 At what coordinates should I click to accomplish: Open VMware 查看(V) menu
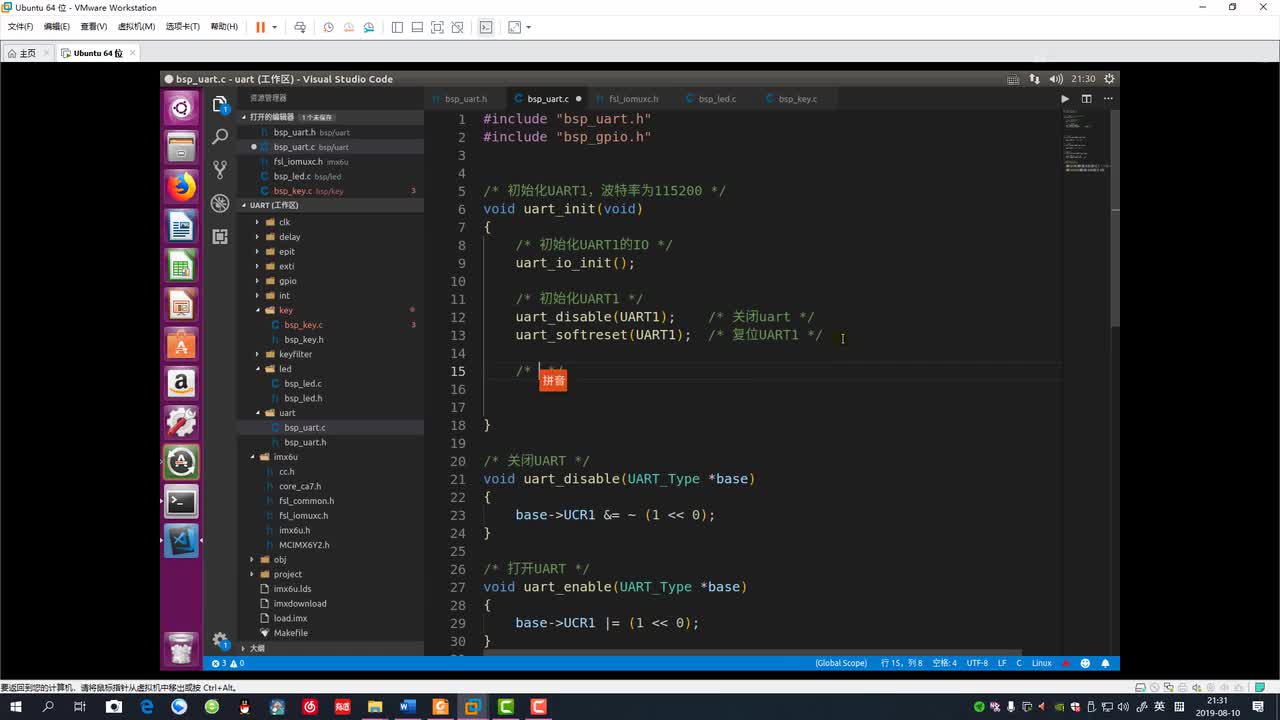point(94,27)
